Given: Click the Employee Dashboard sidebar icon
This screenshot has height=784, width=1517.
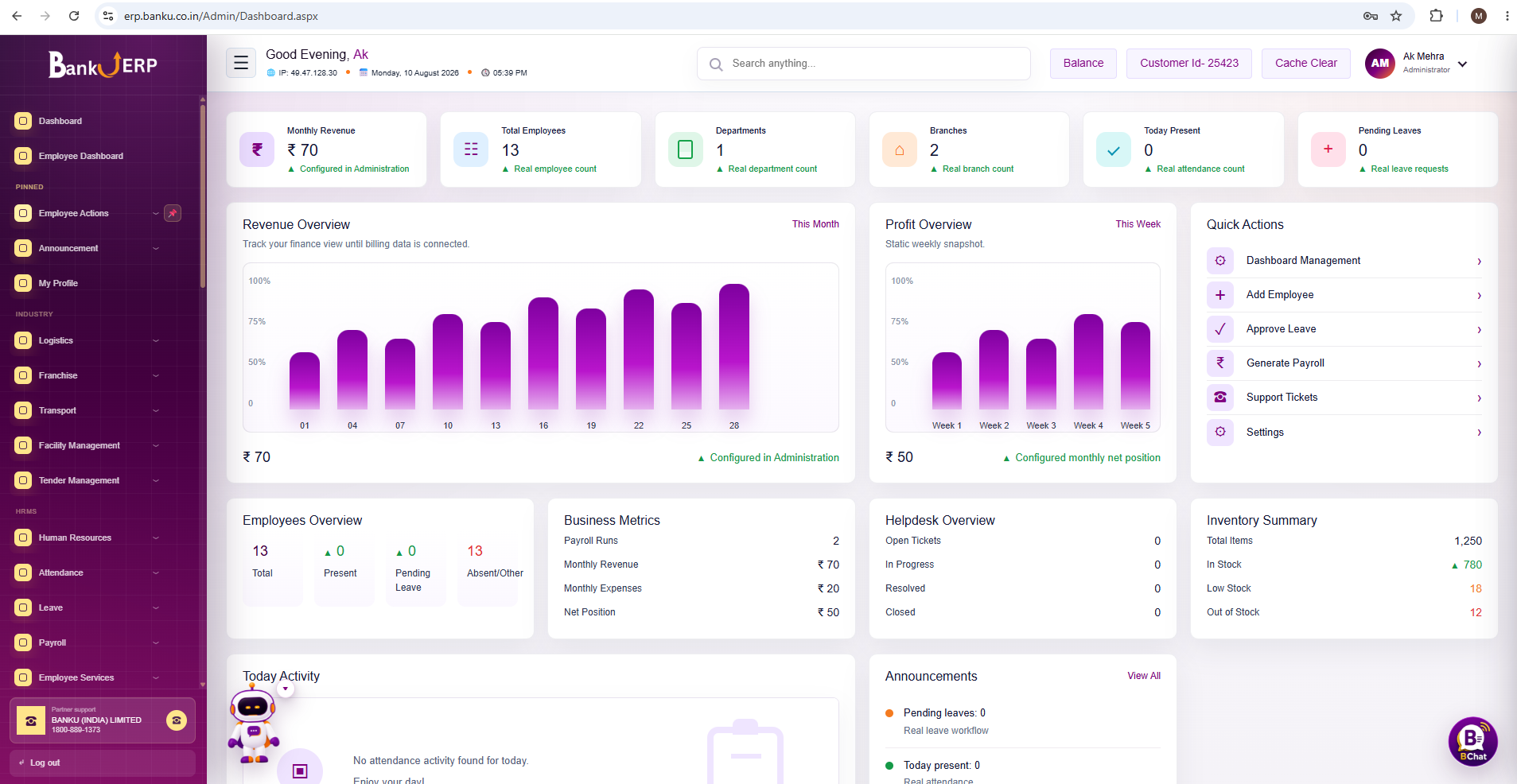Looking at the screenshot, I should pos(23,156).
